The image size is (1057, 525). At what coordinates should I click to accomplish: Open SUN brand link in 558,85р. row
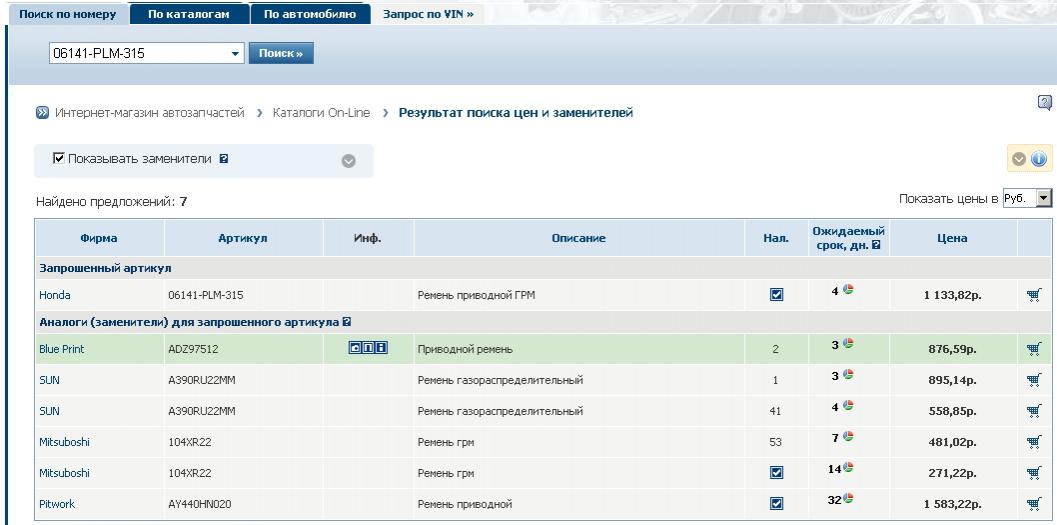tap(49, 411)
